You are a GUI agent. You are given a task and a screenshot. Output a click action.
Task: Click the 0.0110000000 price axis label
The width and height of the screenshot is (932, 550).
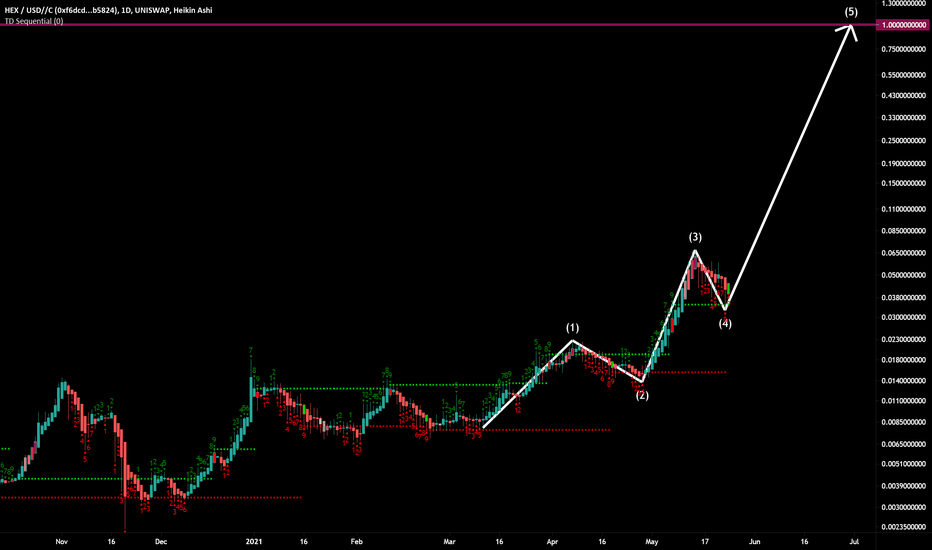click(x=903, y=401)
